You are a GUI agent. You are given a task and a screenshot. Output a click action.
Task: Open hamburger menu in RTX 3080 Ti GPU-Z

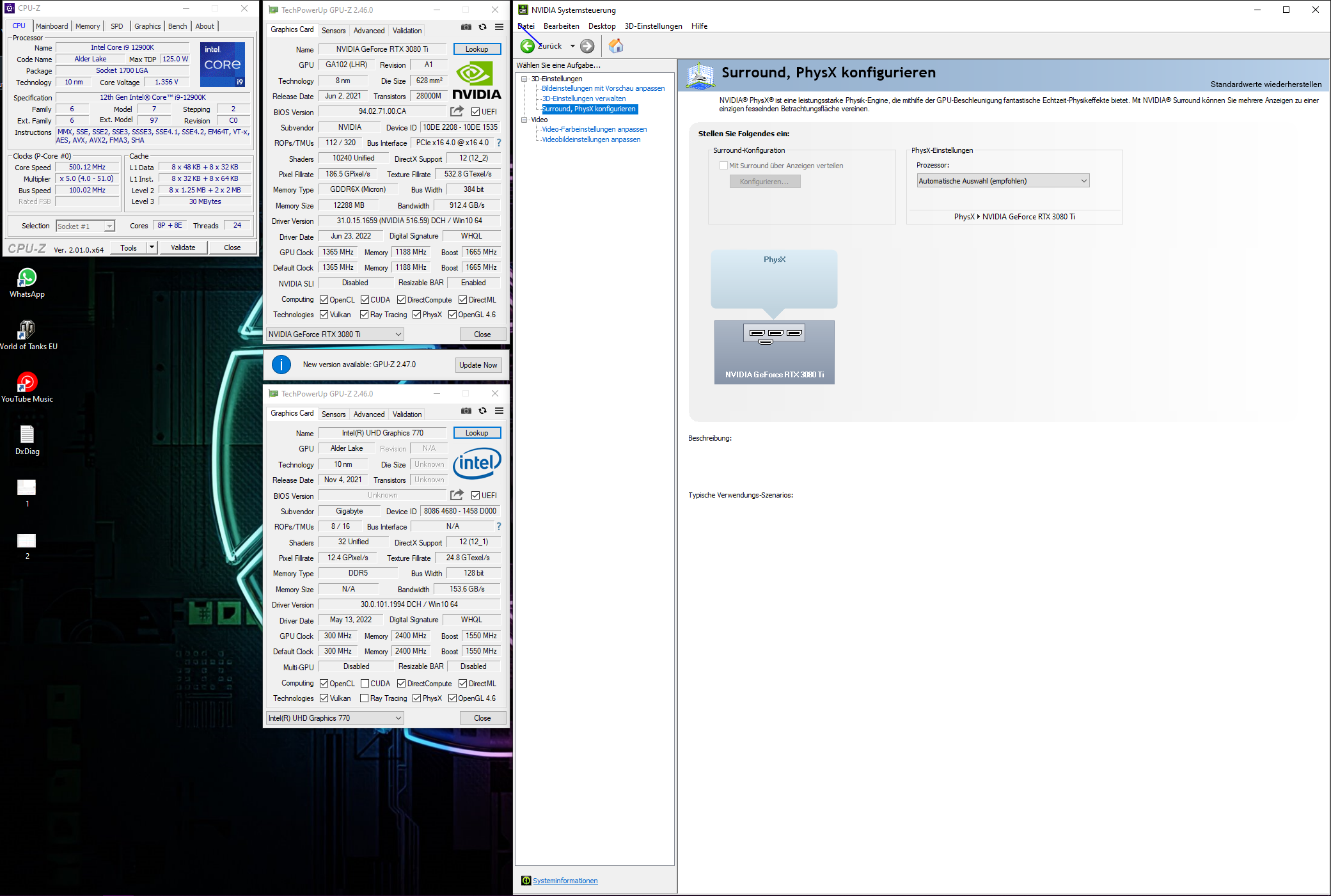coord(500,27)
